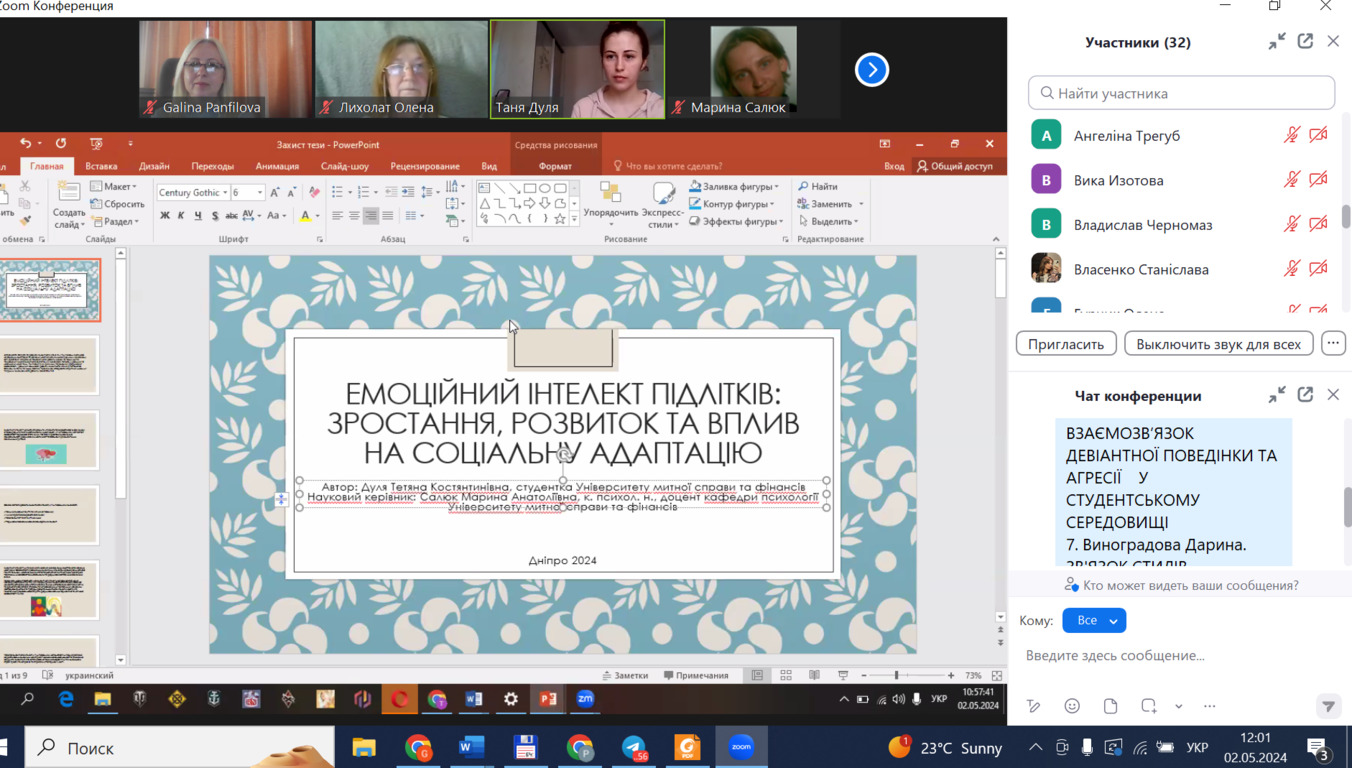Click Кто может видеть ваши сообщения link
The width and height of the screenshot is (1352, 768).
tap(1191, 585)
